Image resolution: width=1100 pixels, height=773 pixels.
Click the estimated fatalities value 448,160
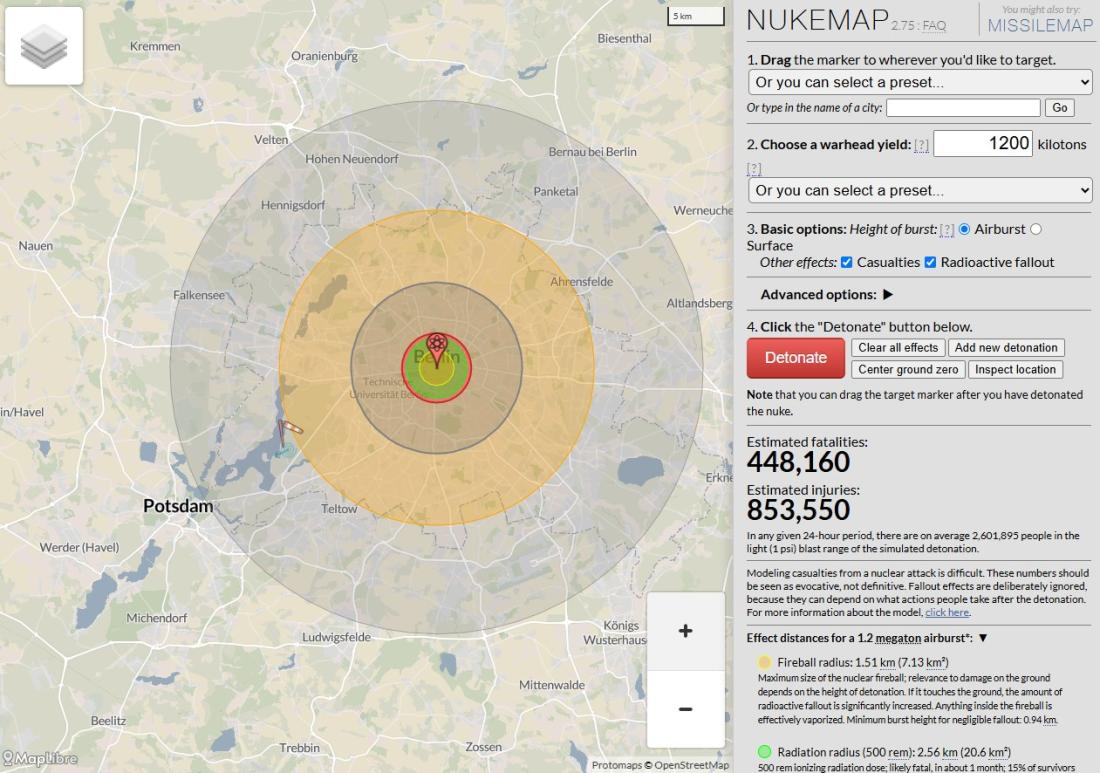(798, 462)
